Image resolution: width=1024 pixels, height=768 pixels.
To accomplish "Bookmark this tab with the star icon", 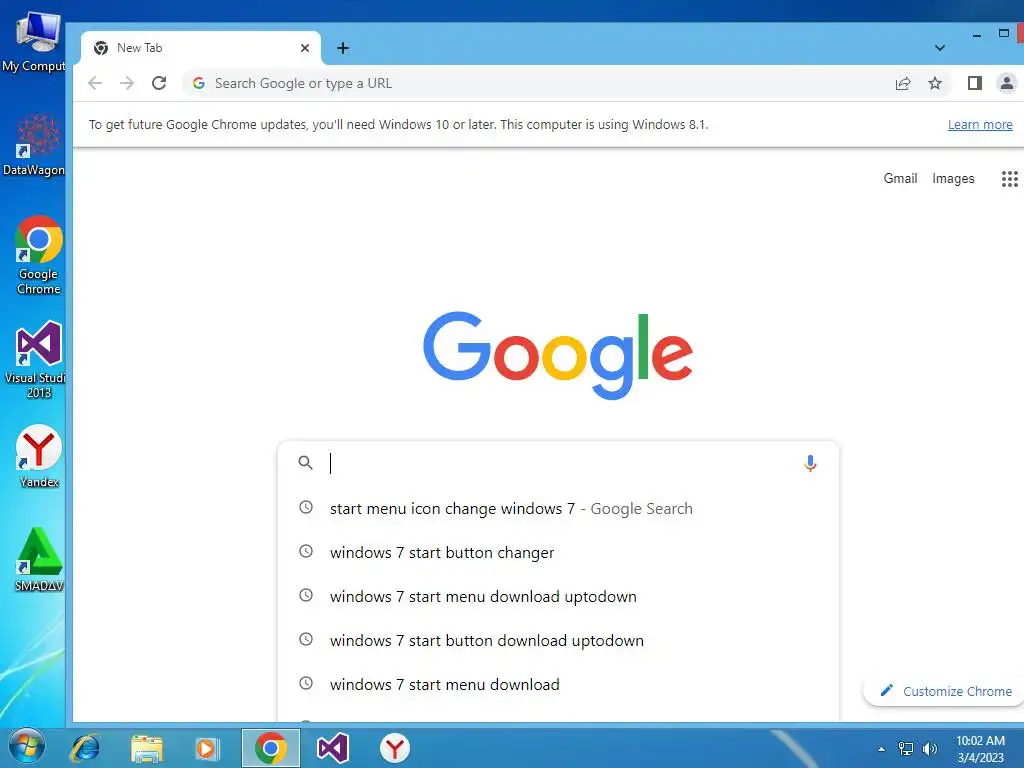I will point(935,83).
